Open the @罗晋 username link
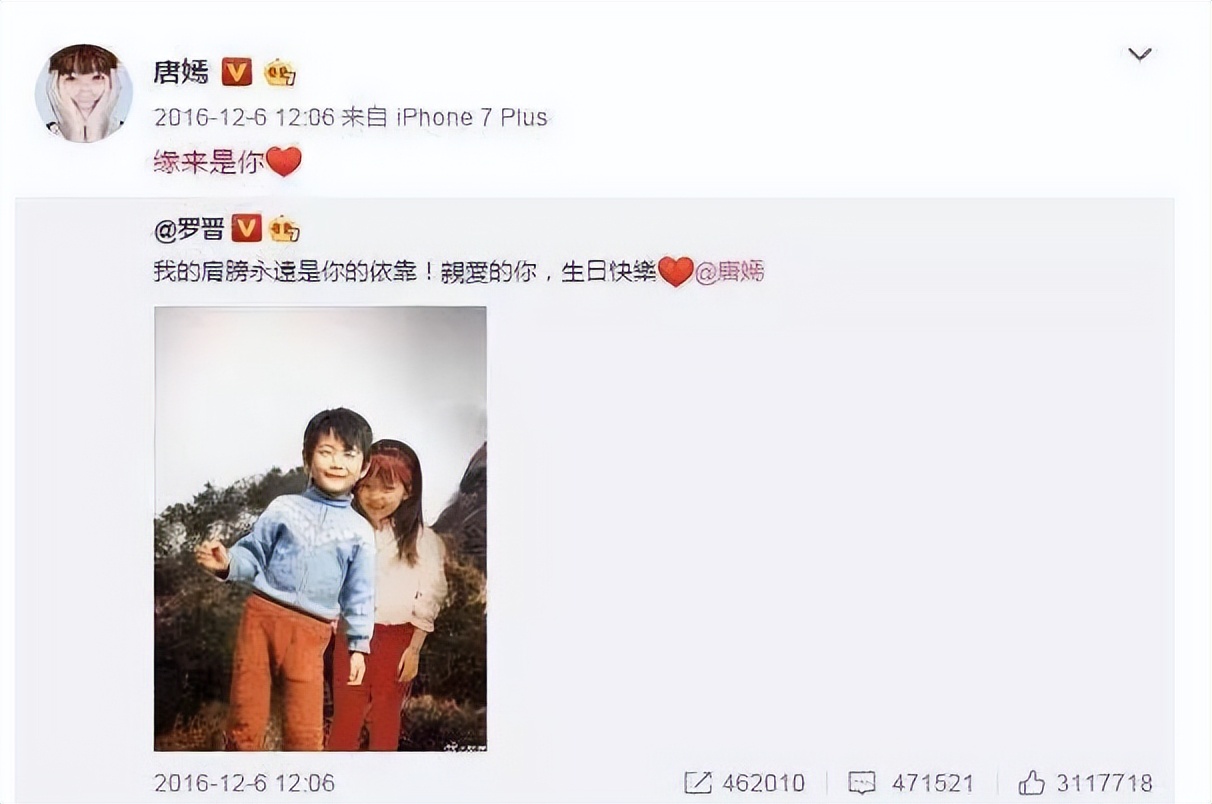The image size is (1212, 804). (x=188, y=229)
